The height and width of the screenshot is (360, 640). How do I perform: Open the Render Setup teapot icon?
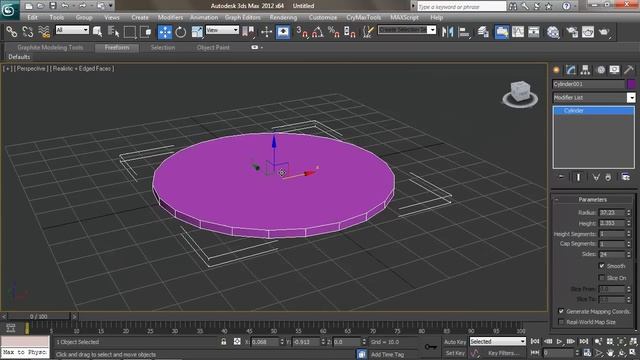click(572, 31)
